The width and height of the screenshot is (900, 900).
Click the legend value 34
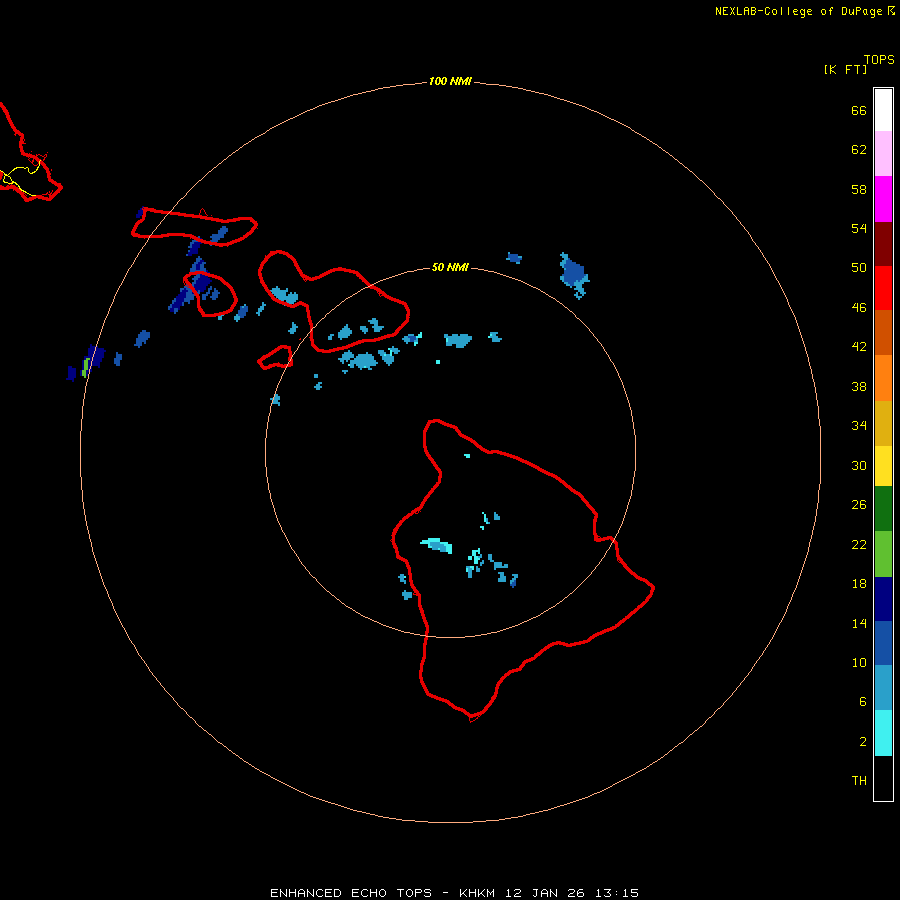coord(859,426)
